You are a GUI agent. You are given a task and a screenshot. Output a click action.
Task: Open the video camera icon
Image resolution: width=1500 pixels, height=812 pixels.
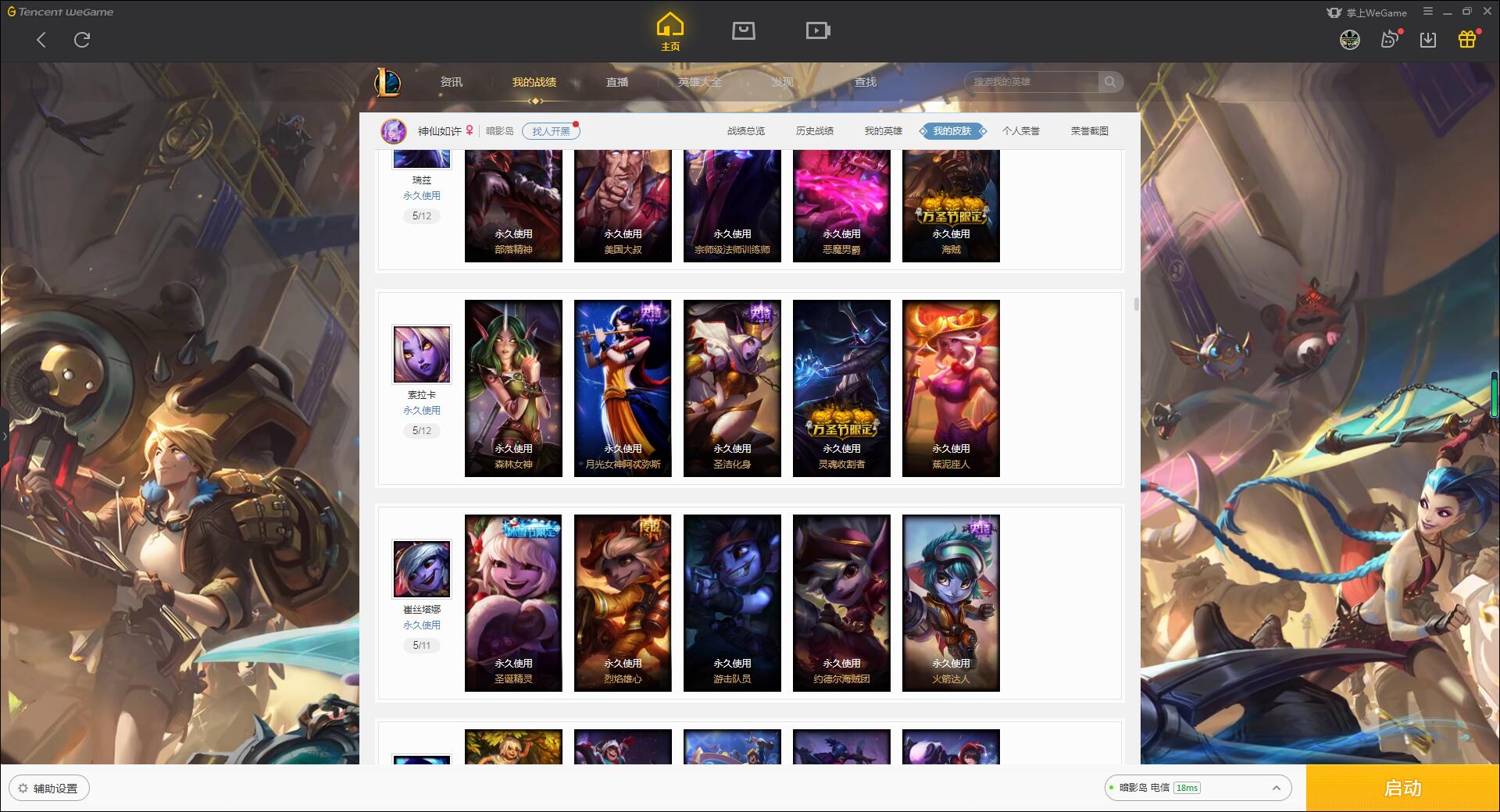pyautogui.click(x=818, y=30)
